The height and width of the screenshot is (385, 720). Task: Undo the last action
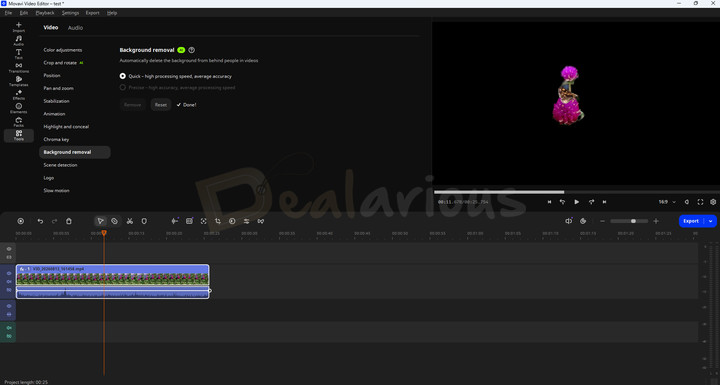(40, 221)
